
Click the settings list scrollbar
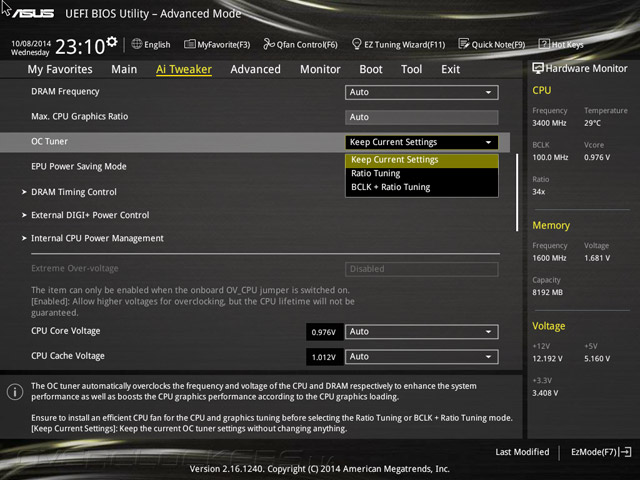517,193
